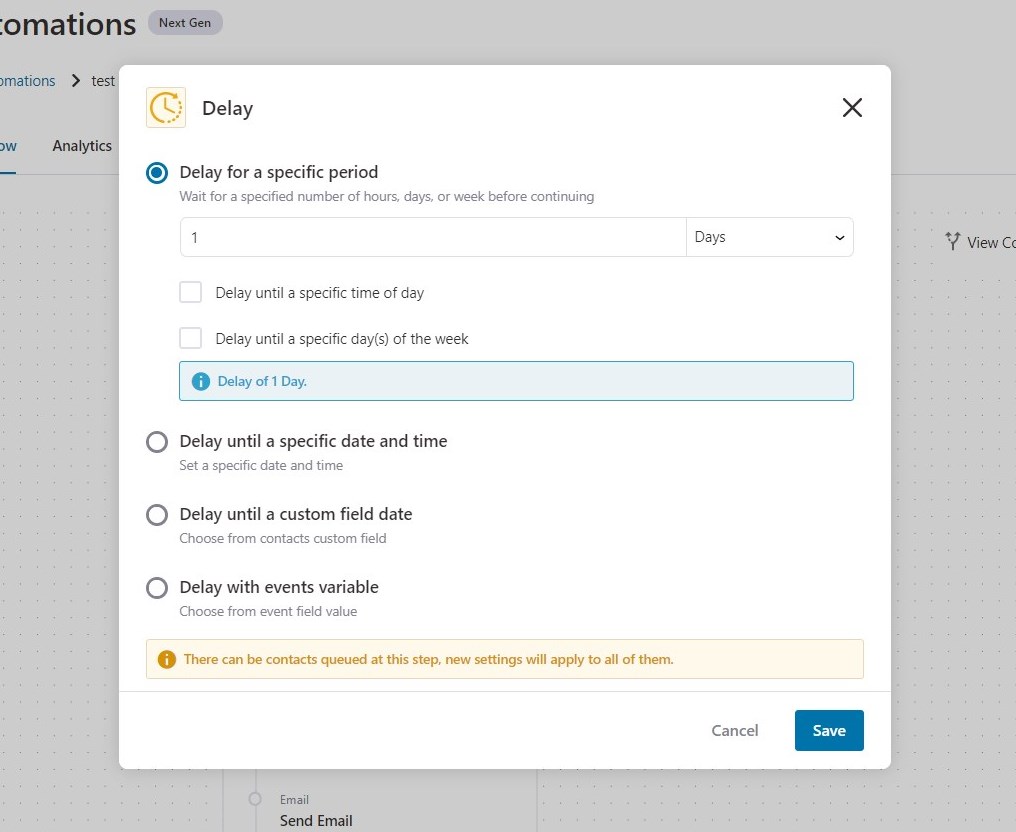This screenshot has height=832, width=1016.
Task: Click the Delay dialog title
Action: pyautogui.click(x=227, y=108)
